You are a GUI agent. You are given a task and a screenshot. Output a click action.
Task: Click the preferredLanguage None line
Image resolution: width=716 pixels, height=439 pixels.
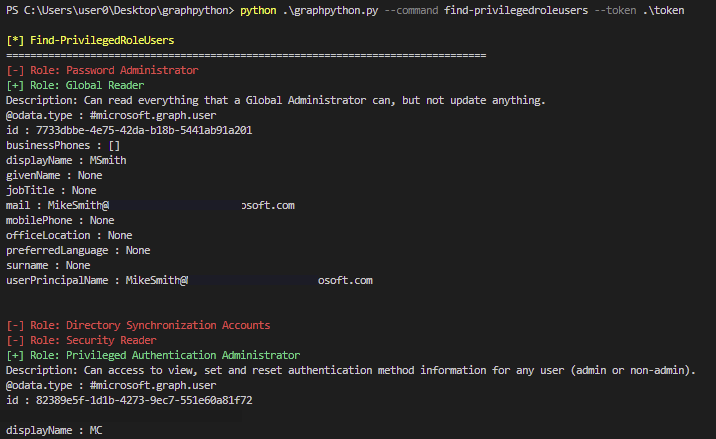tap(78, 250)
